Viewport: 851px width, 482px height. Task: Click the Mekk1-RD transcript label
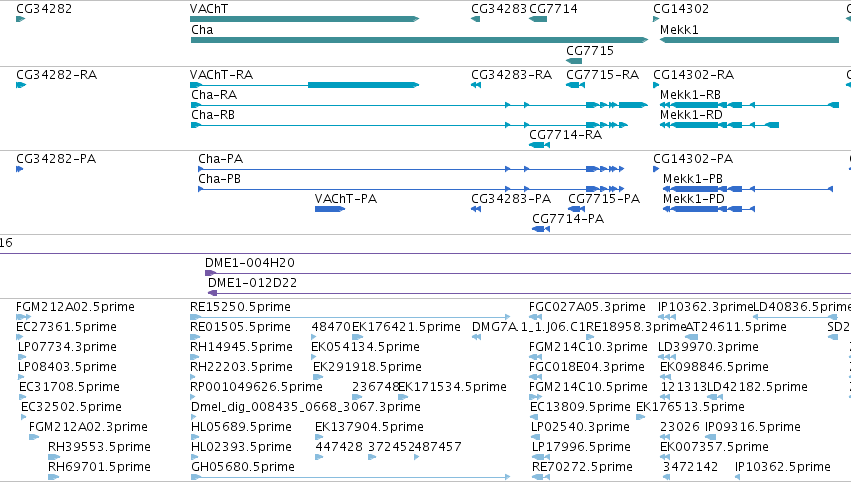point(691,115)
